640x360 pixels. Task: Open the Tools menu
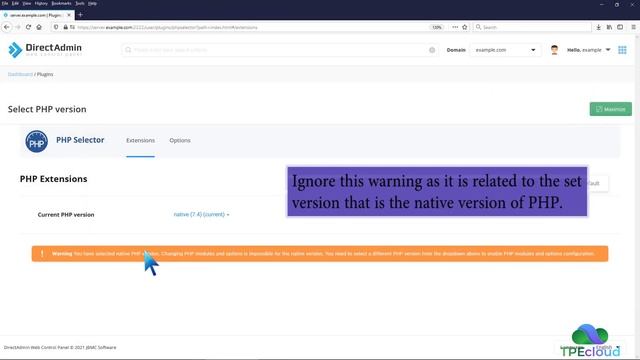pos(80,3)
